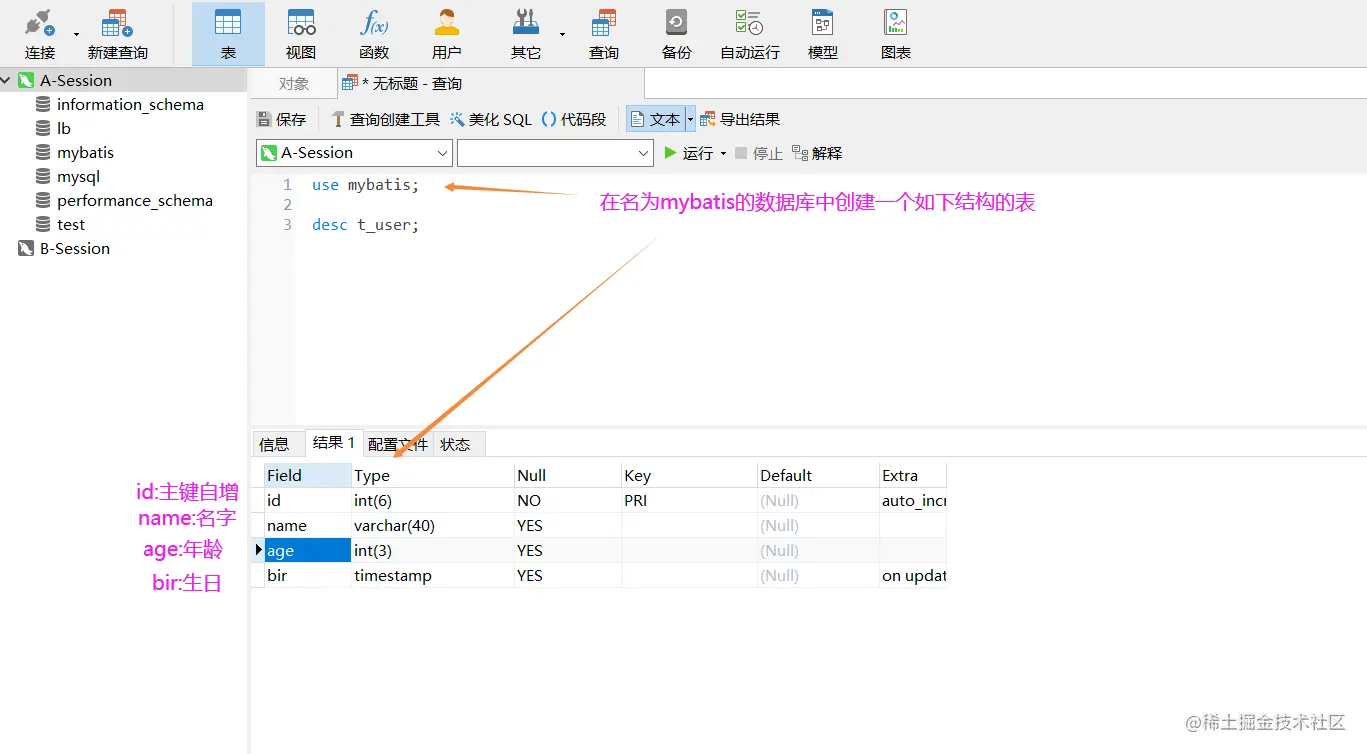Open the Connection (连接) tool
The height and width of the screenshot is (754, 1367).
tap(40, 34)
